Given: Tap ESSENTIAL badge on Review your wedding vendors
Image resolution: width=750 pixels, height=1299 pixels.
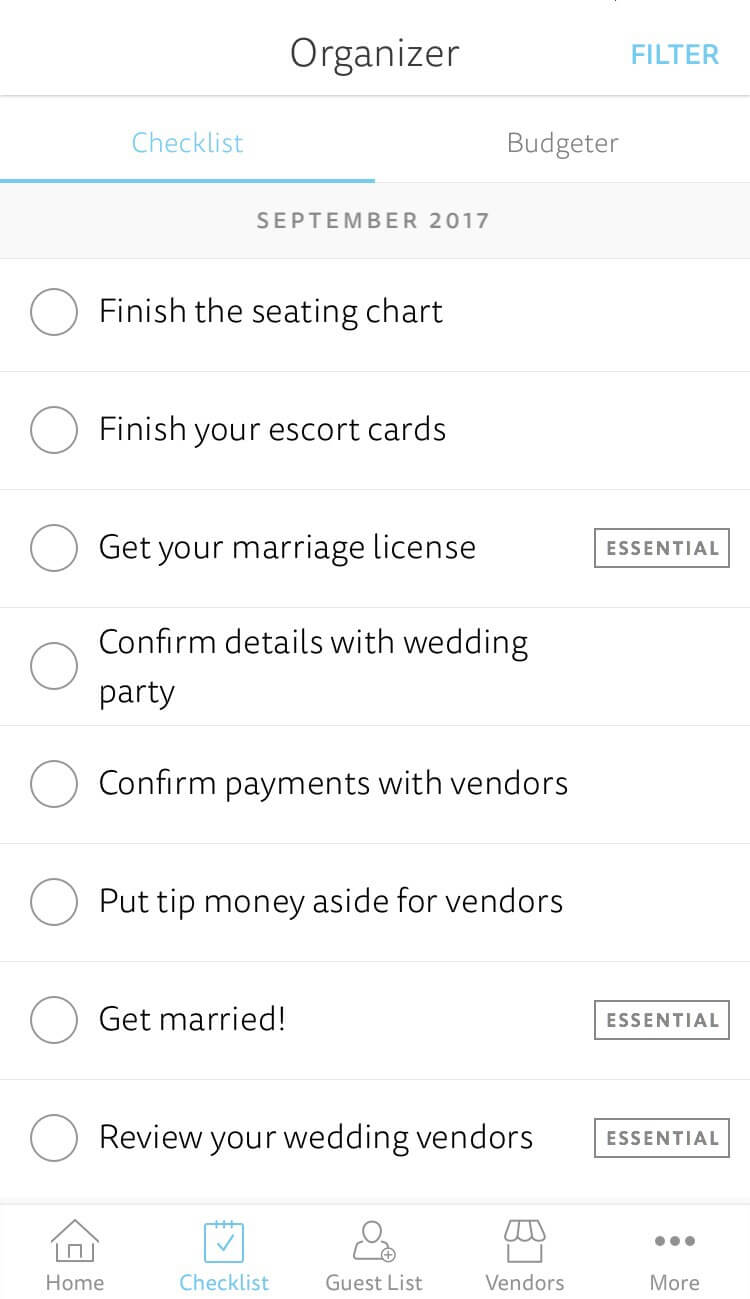Looking at the screenshot, I should coord(662,1138).
